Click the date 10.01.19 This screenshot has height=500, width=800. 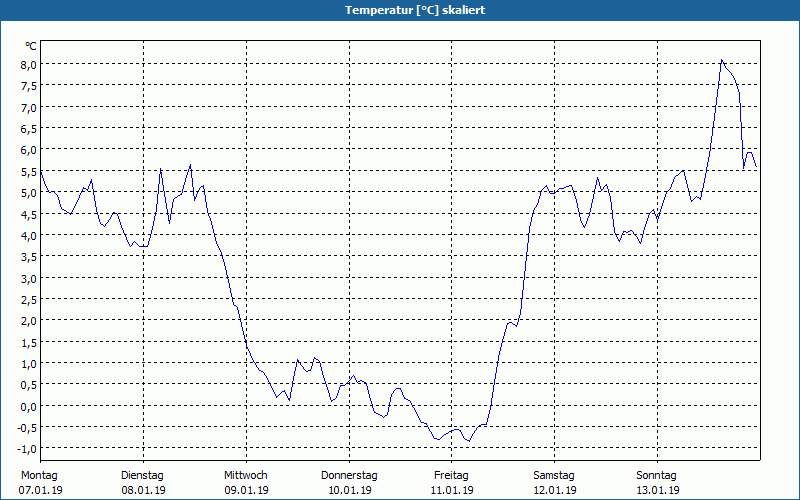(x=350, y=490)
